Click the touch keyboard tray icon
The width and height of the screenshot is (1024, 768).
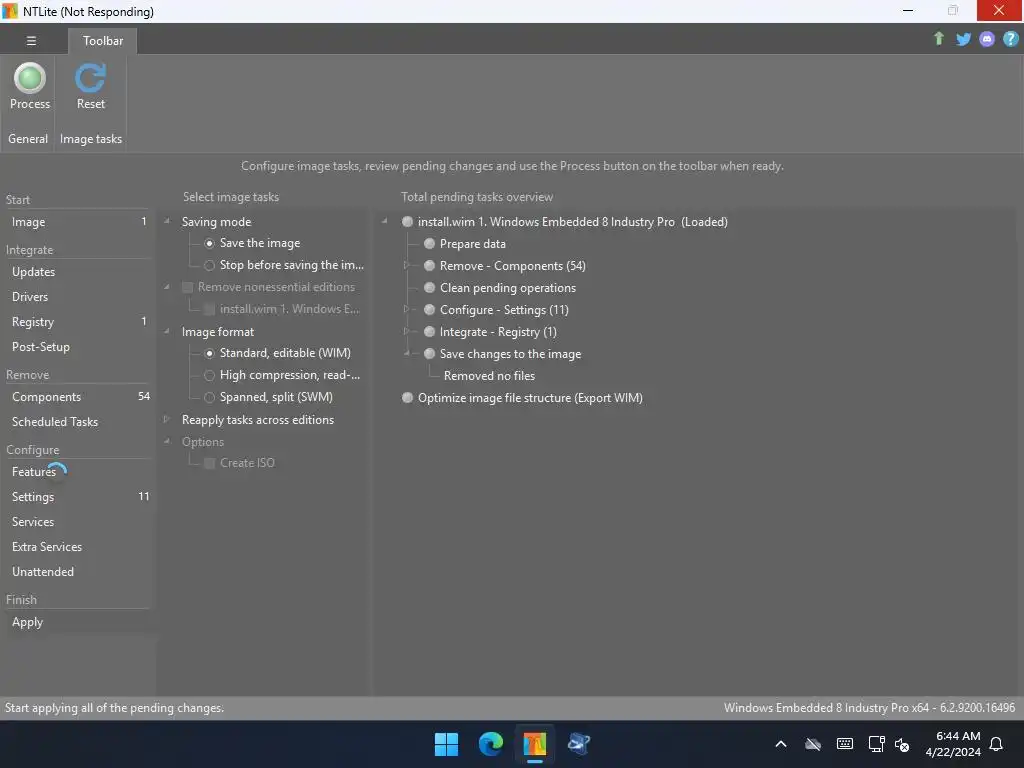point(844,744)
